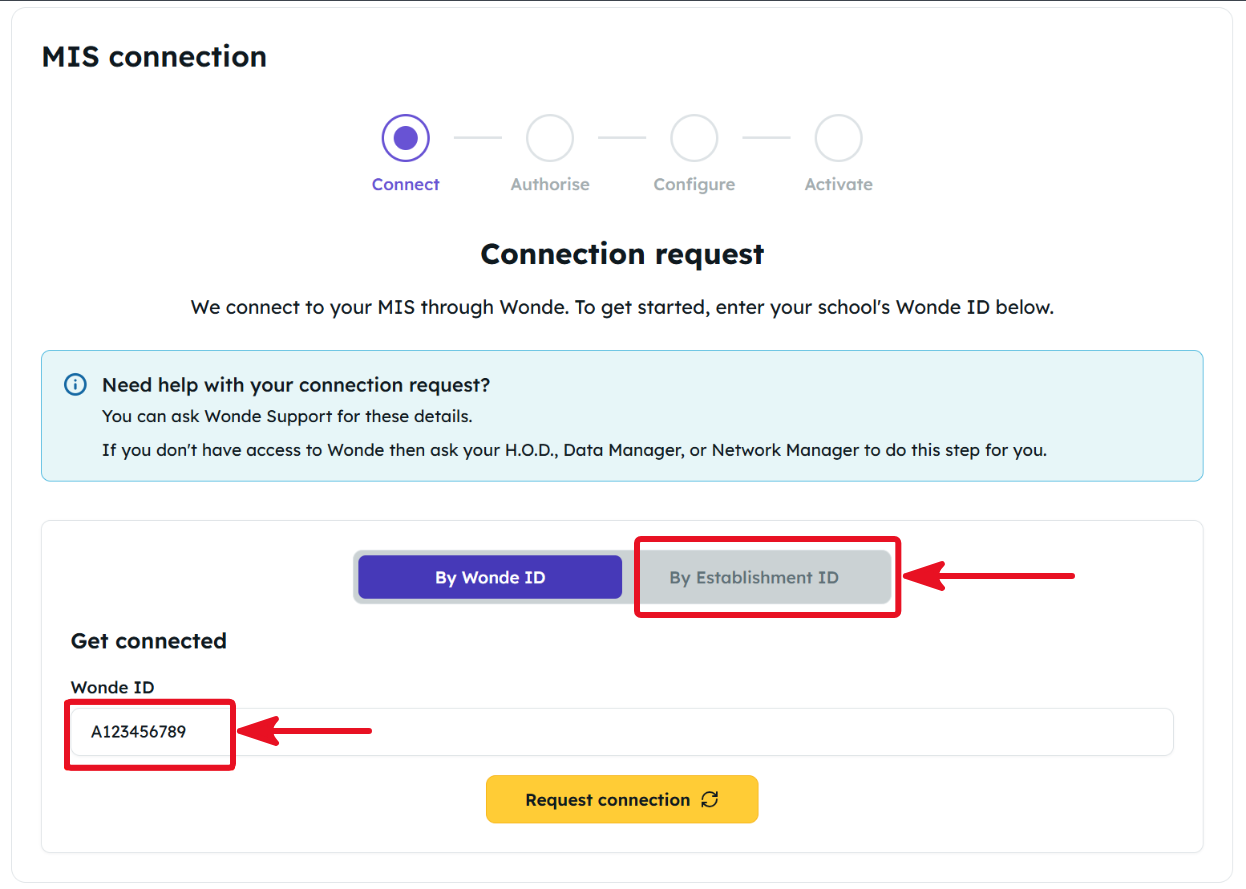Click "Need help with your connection request?" heading

coord(296,385)
